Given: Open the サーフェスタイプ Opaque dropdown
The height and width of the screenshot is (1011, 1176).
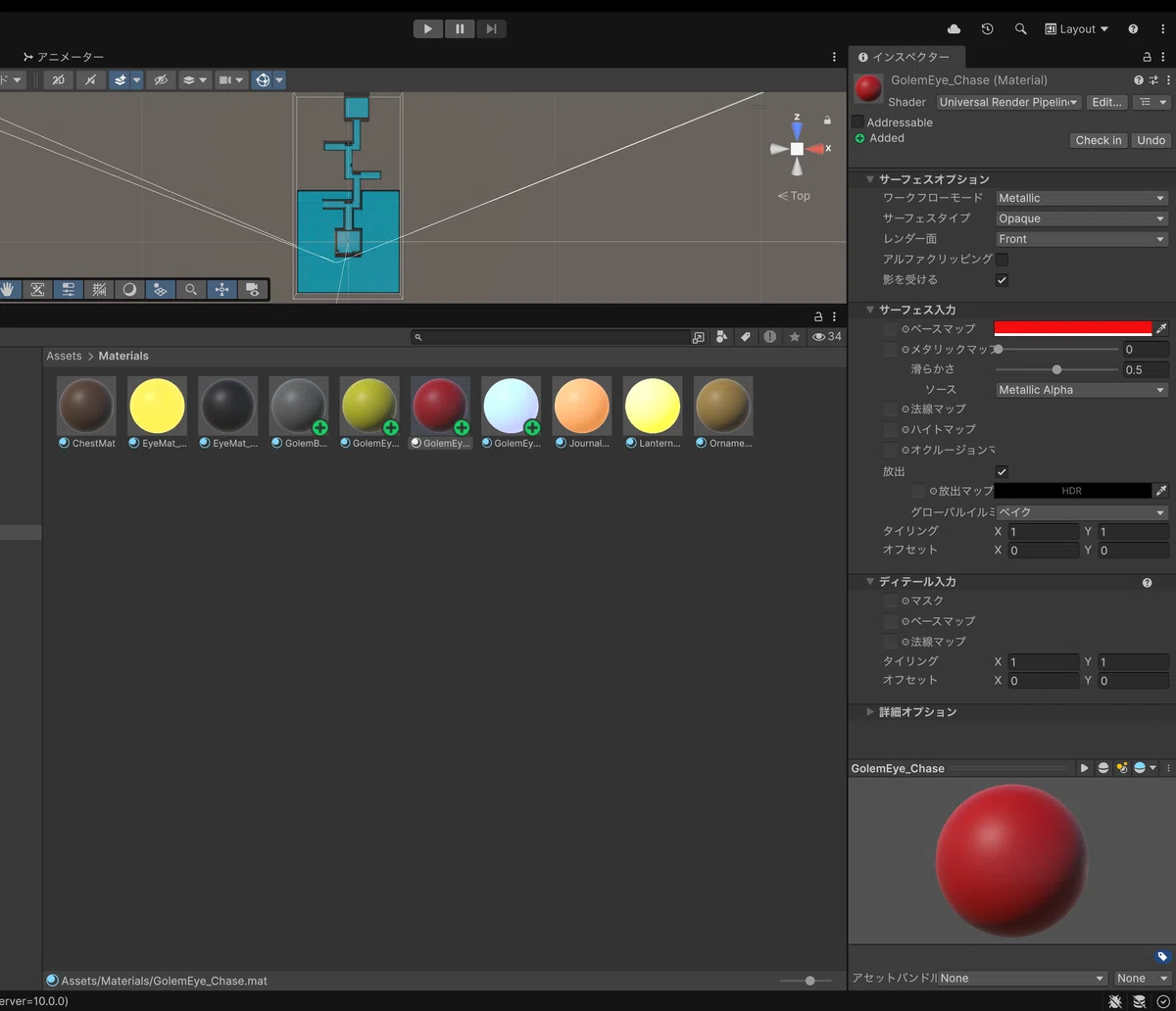Looking at the screenshot, I should pyautogui.click(x=1082, y=218).
